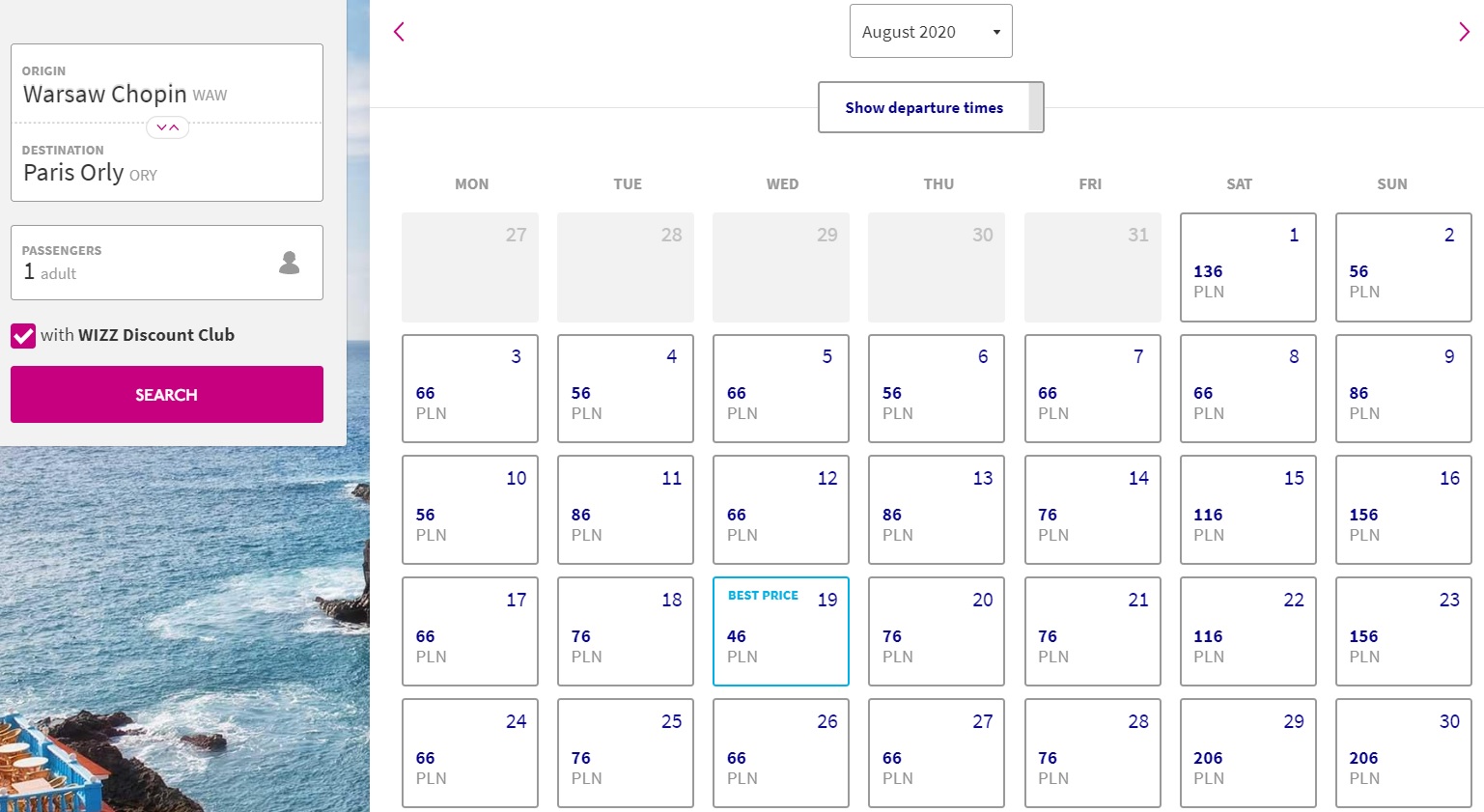Select best price date August 19
The height and width of the screenshot is (812, 1484).
[781, 631]
